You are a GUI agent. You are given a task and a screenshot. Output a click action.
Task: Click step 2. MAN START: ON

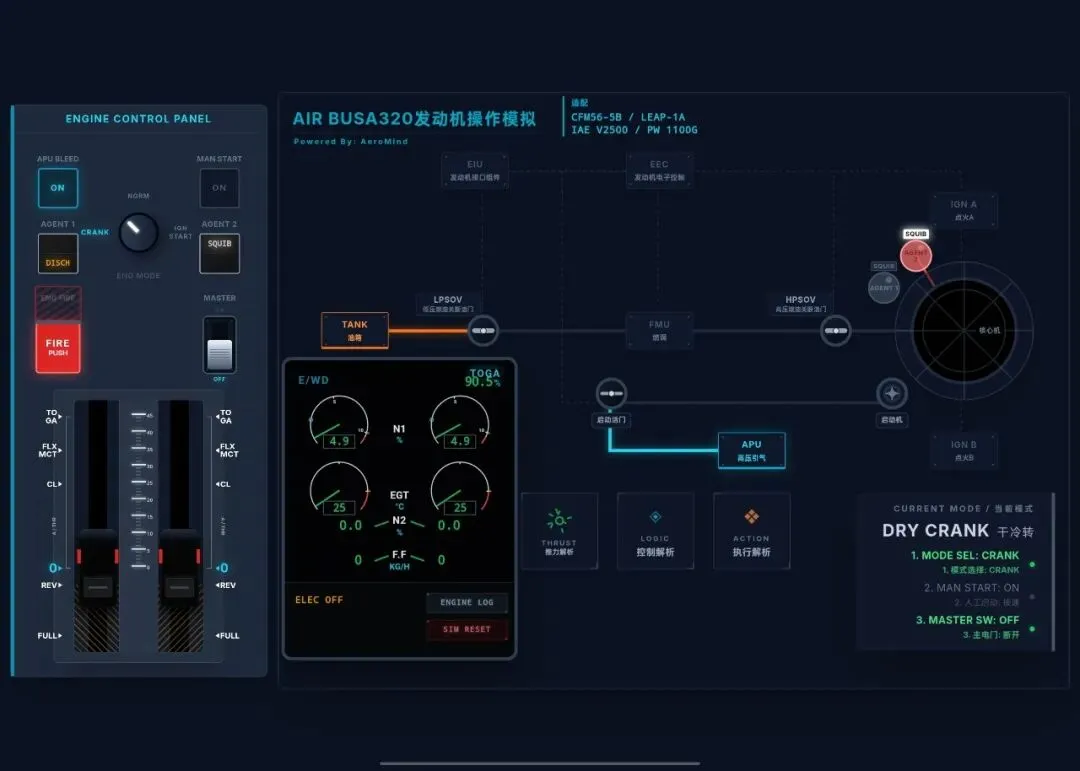click(971, 588)
